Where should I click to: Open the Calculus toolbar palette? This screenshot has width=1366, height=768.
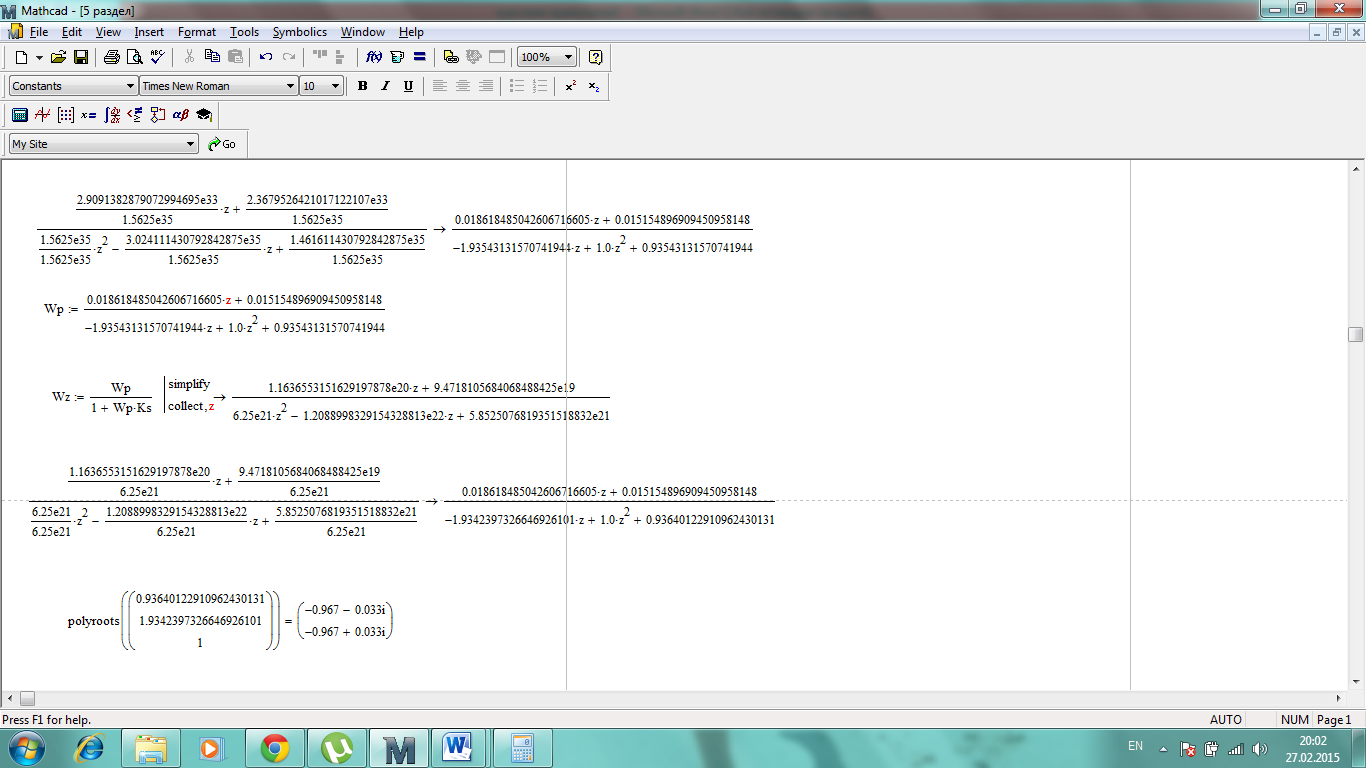pos(112,115)
